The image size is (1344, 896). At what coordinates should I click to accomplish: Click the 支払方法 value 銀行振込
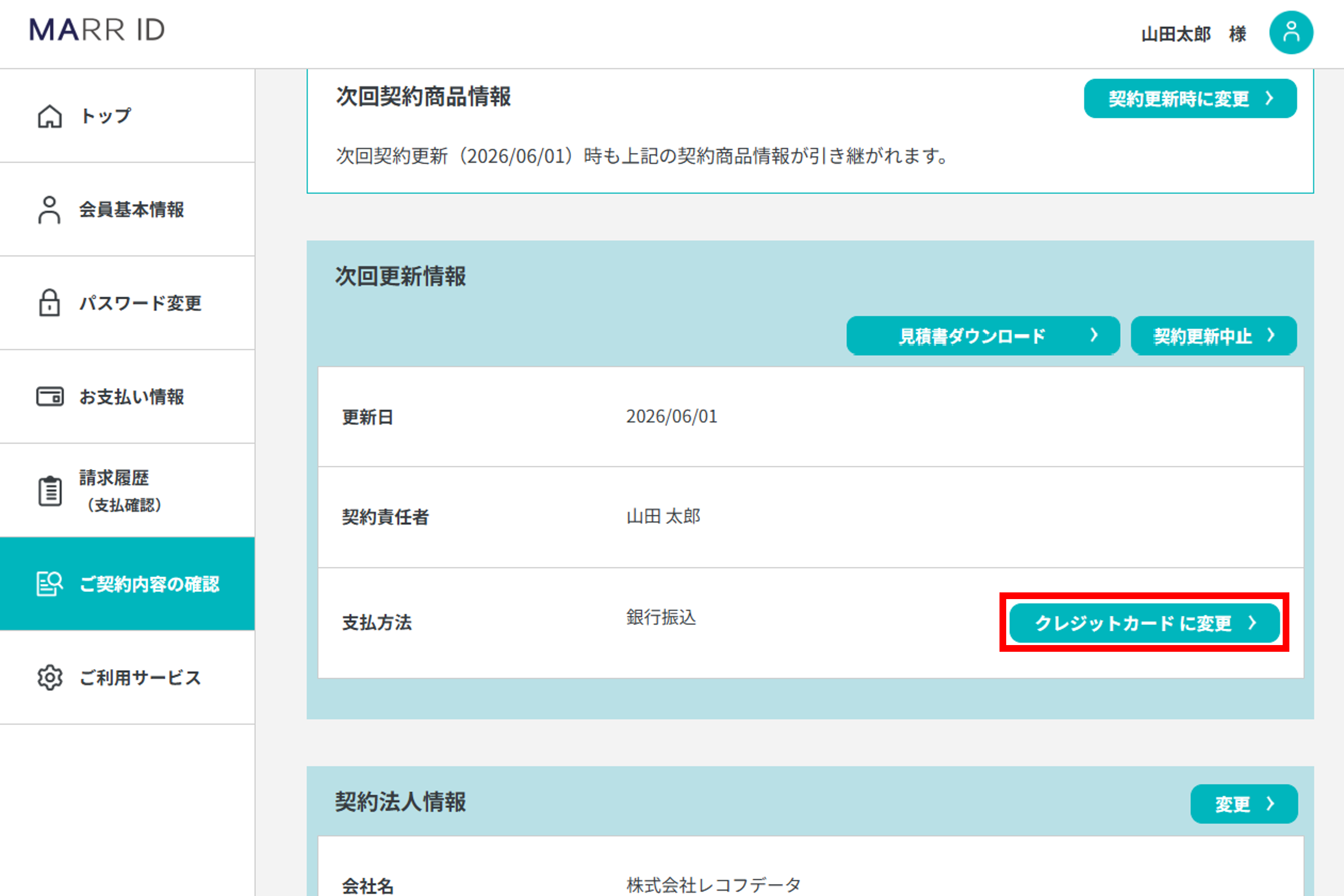pyautogui.click(x=661, y=617)
